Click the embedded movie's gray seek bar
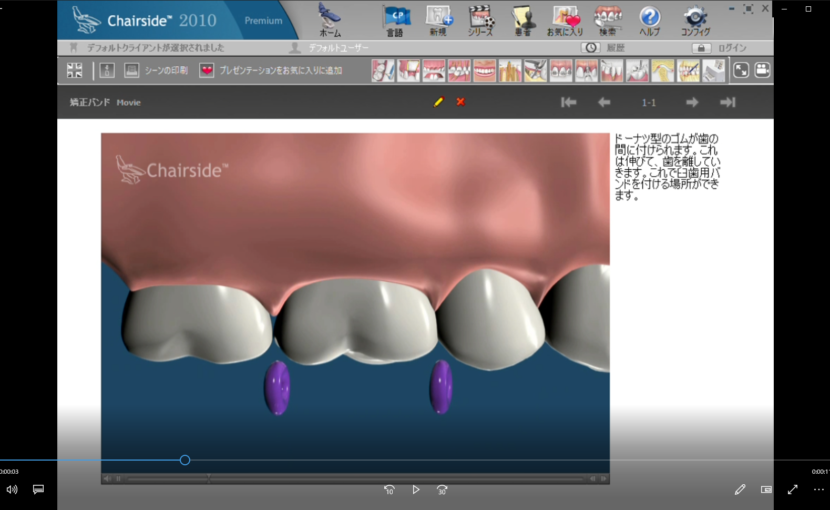The image size is (830, 510). click(355, 479)
